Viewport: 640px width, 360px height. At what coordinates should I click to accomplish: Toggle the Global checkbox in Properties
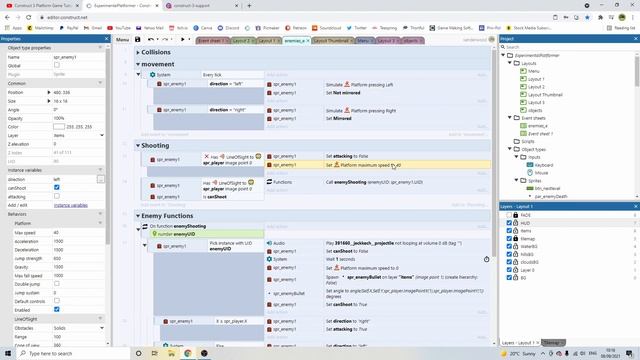57,65
